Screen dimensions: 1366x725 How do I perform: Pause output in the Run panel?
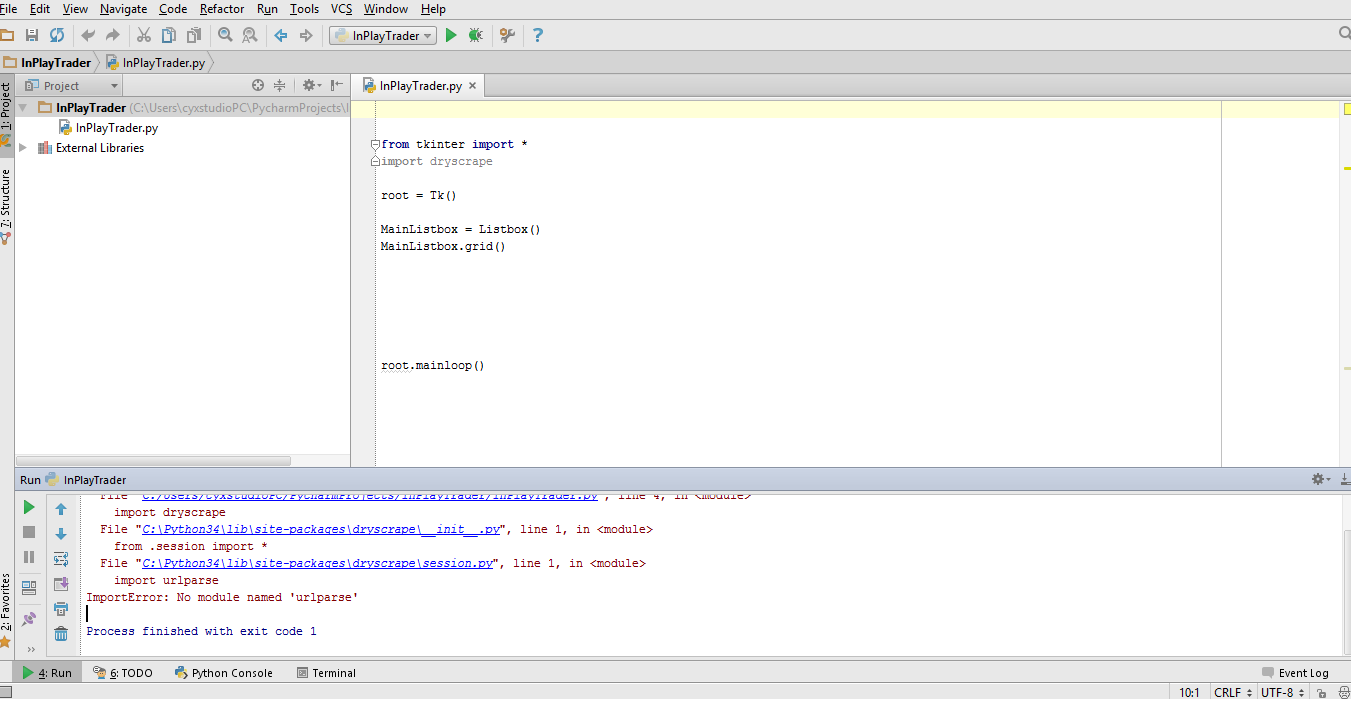point(29,557)
